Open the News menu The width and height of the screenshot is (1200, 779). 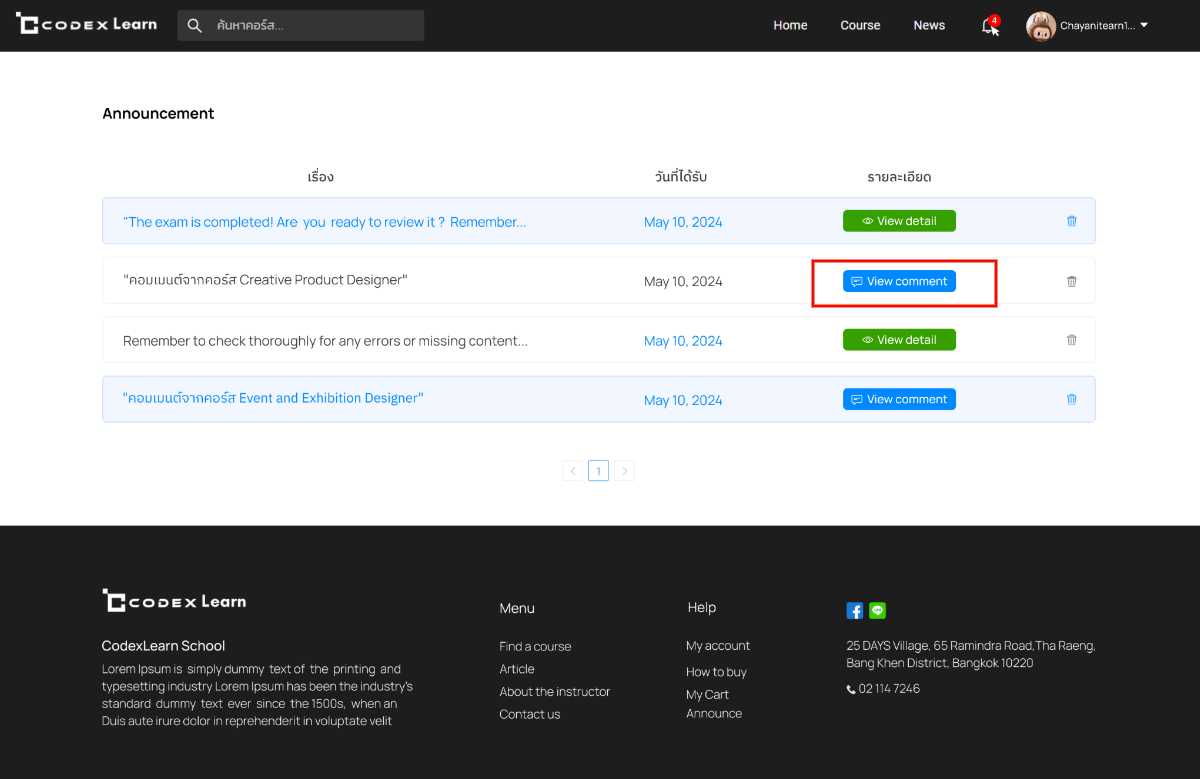[x=929, y=26]
